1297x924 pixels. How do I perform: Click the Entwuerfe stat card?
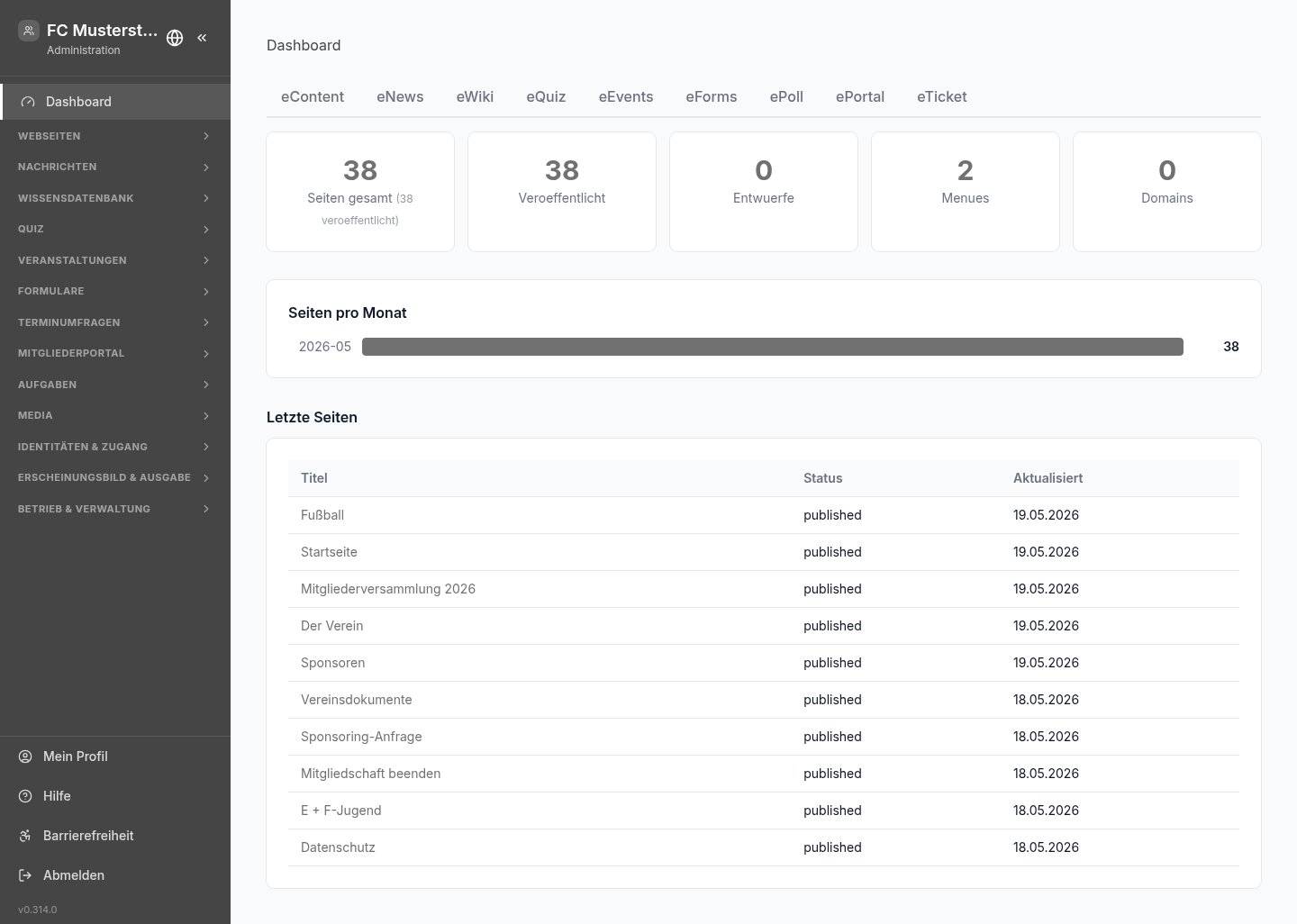[764, 192]
